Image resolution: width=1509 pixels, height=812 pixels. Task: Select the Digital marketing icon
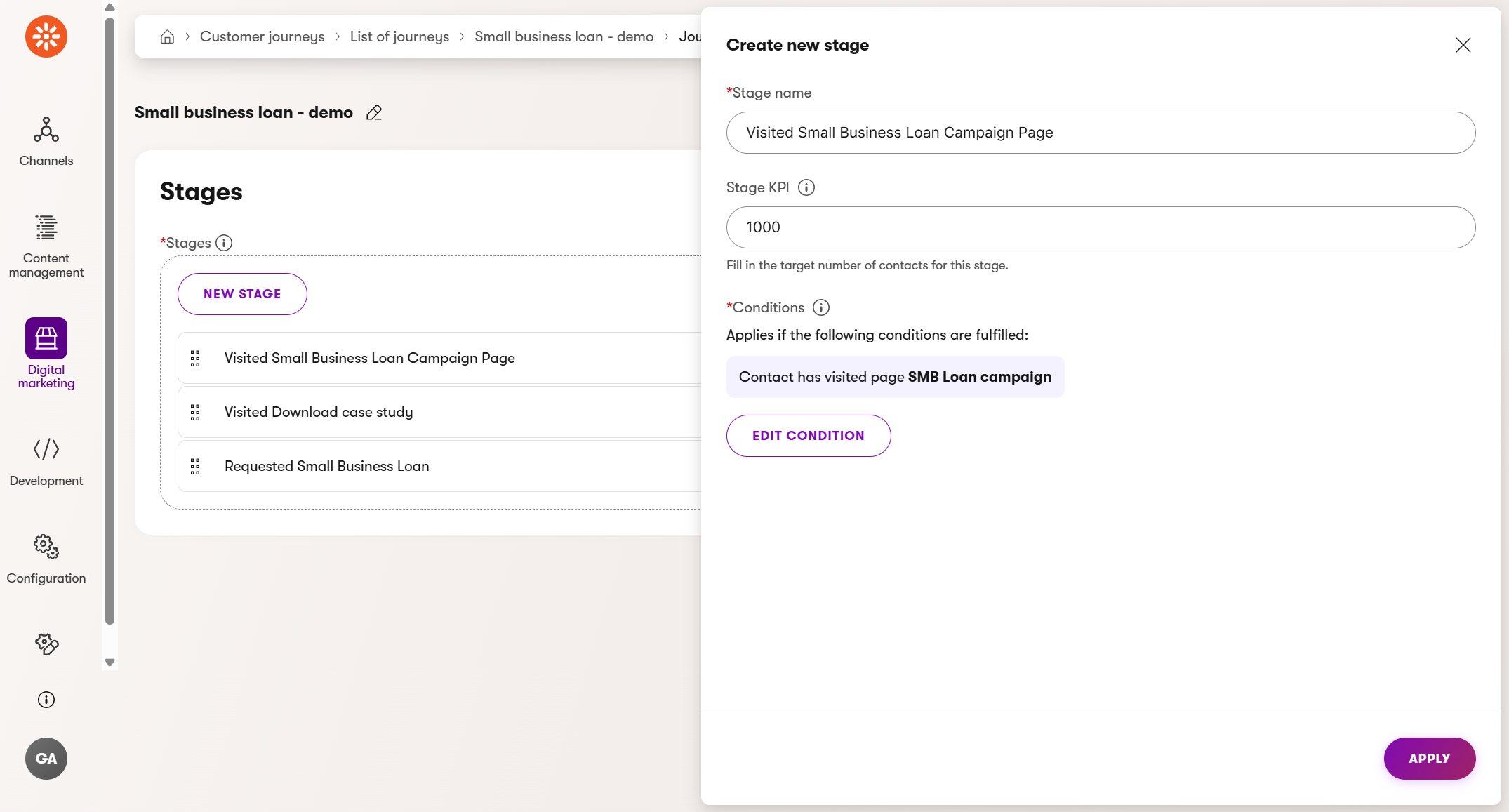coord(46,338)
